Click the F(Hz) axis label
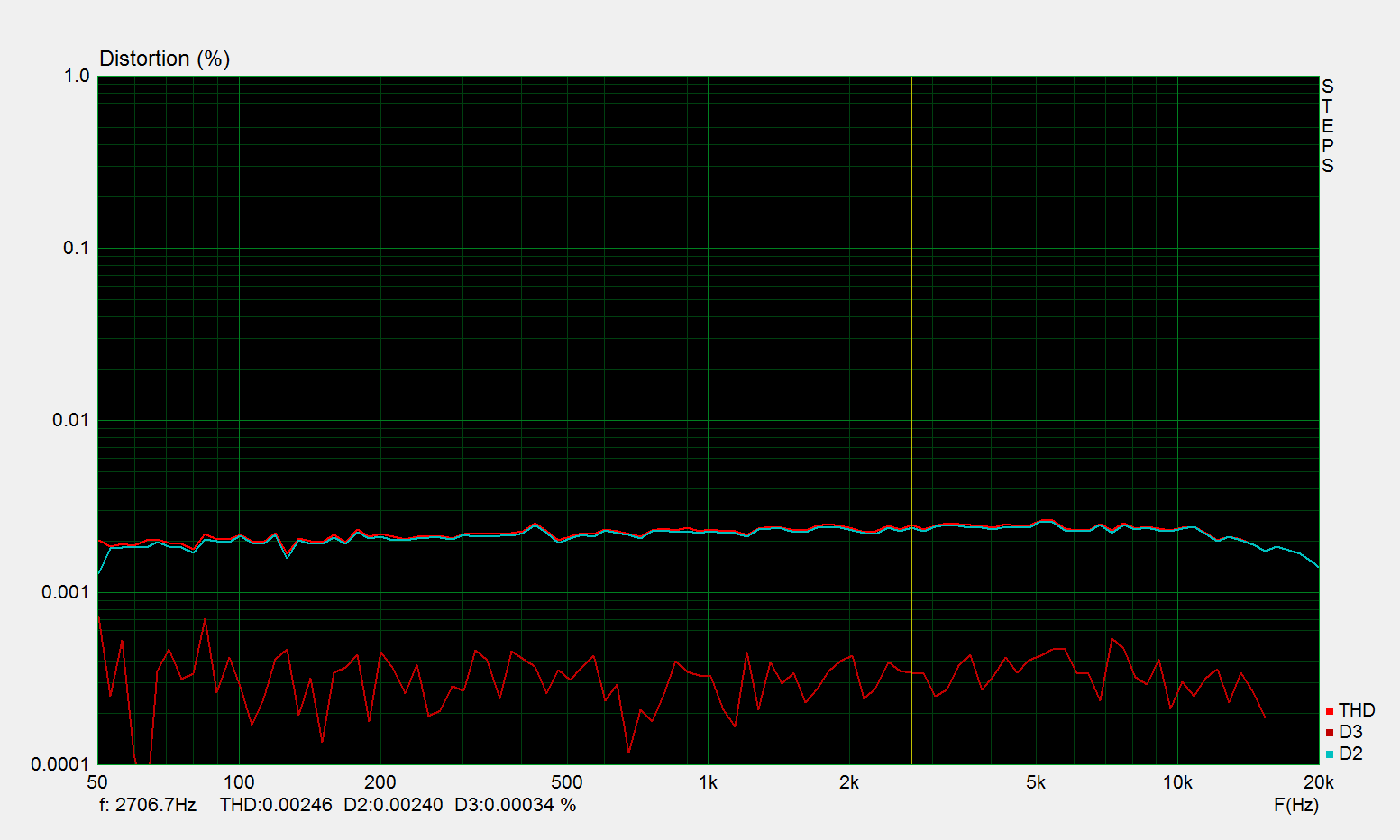Screen dimensions: 1400x840 pyautogui.click(x=1296, y=805)
